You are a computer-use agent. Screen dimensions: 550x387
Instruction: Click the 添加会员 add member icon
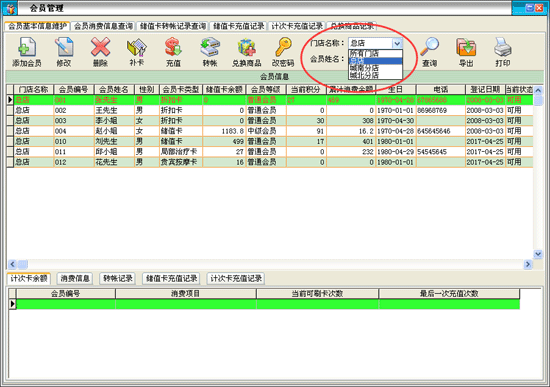27,47
